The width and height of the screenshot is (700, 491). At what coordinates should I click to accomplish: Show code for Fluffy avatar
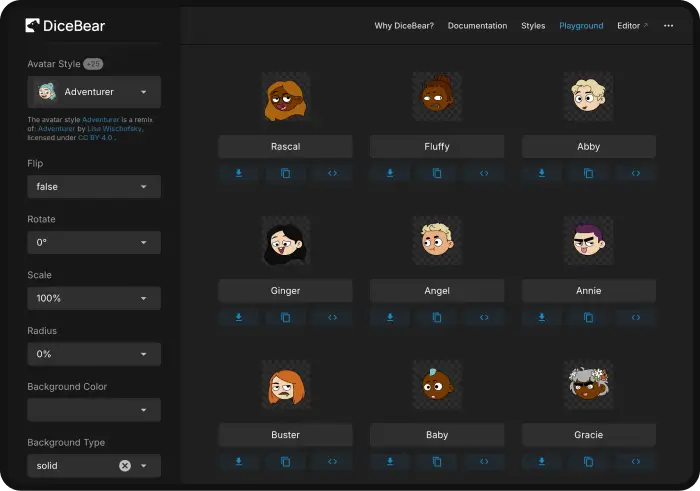pos(484,173)
